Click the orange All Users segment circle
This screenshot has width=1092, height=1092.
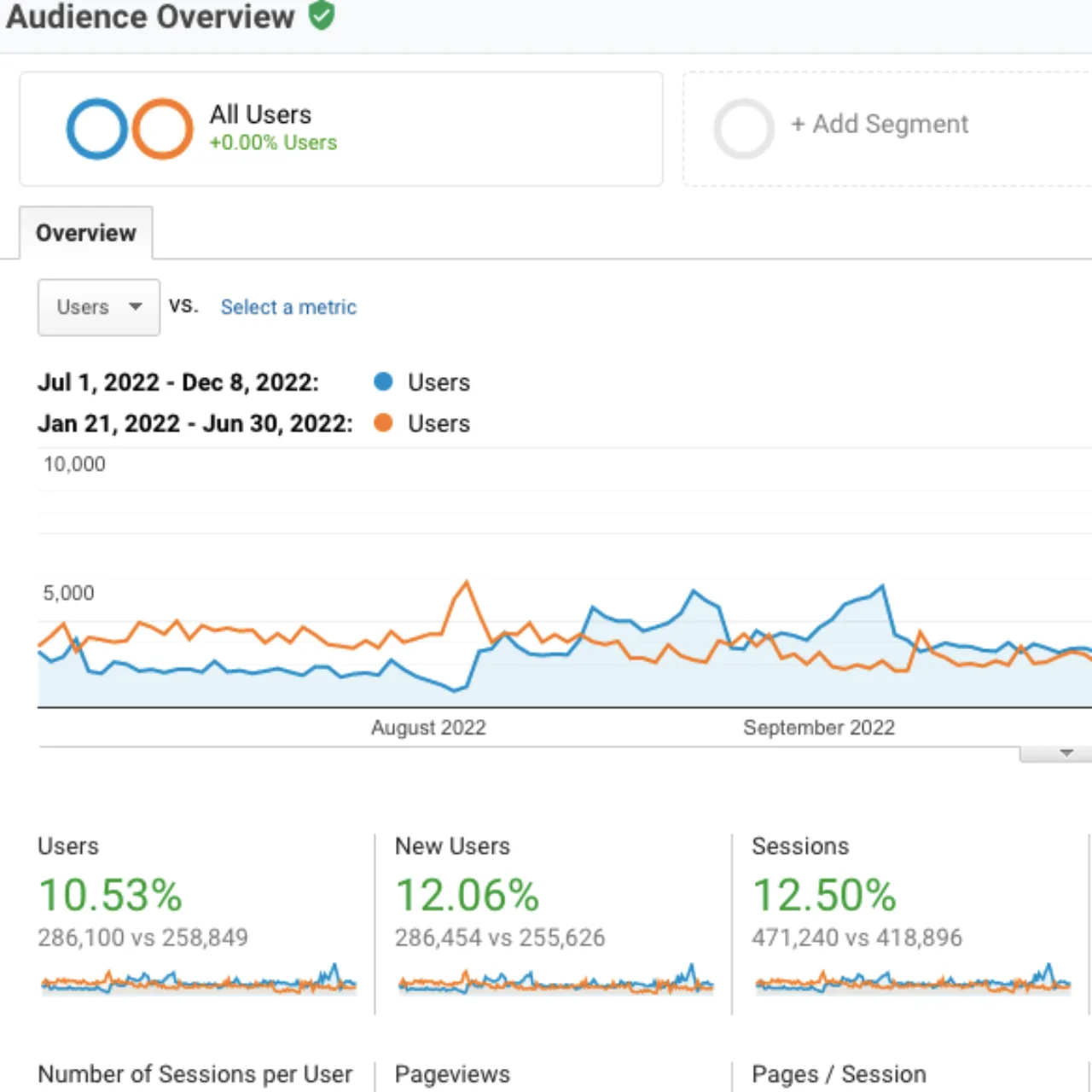162,129
